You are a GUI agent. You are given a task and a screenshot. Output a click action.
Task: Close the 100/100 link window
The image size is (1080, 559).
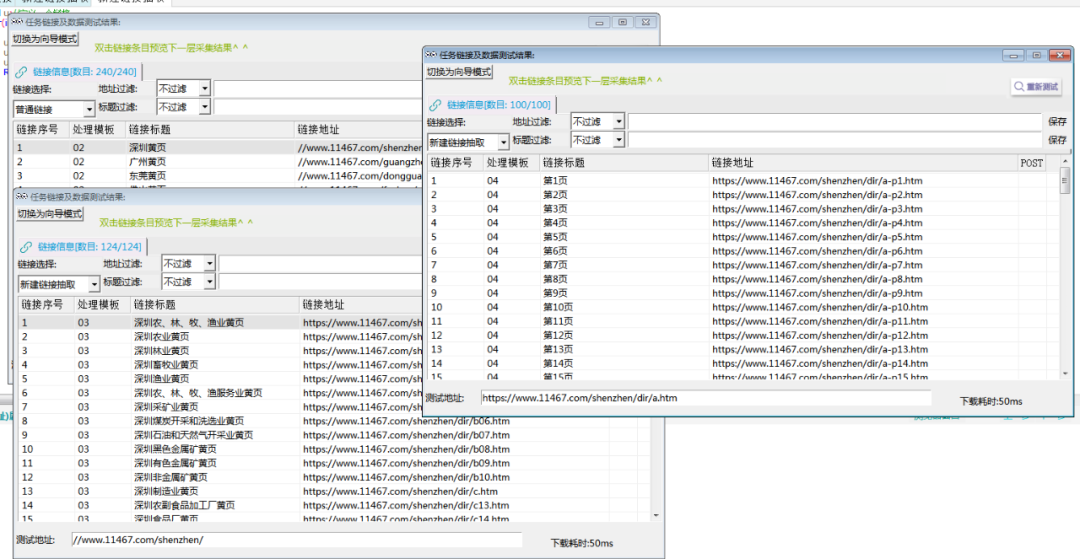[x=1059, y=55]
